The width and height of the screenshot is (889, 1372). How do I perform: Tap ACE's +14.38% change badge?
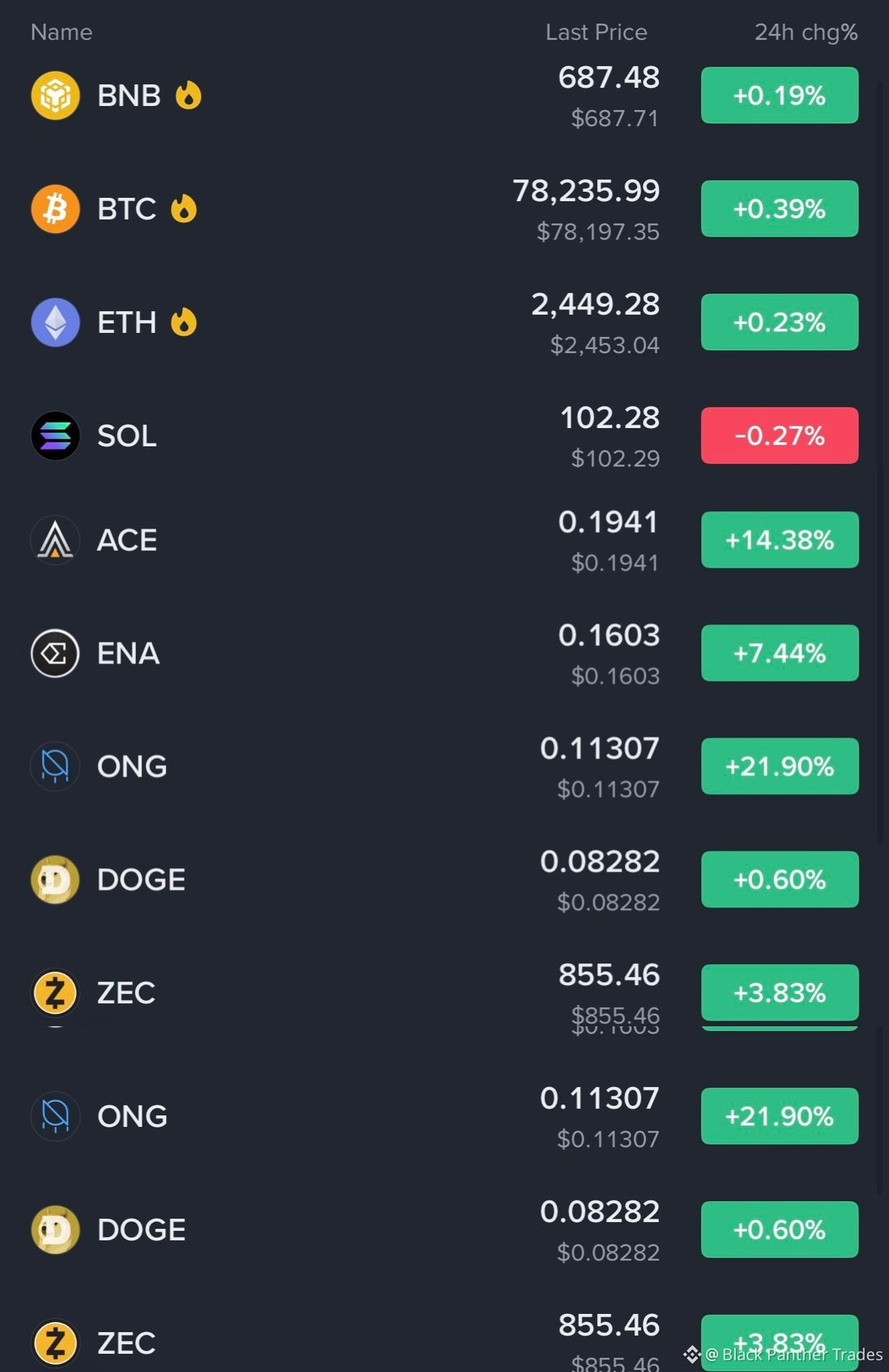coord(780,539)
